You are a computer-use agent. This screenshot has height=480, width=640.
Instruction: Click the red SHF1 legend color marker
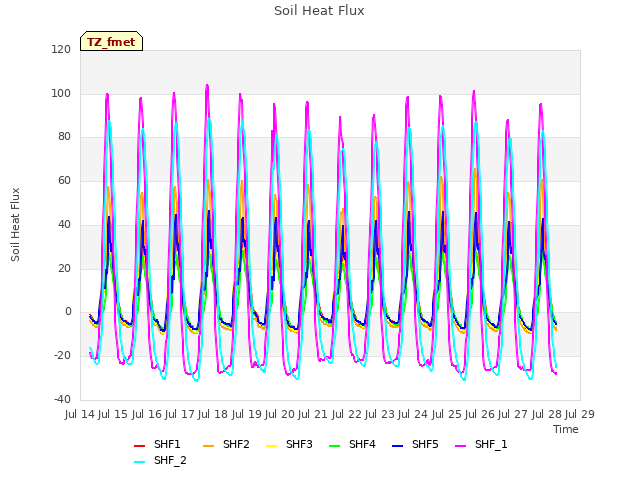click(140, 446)
